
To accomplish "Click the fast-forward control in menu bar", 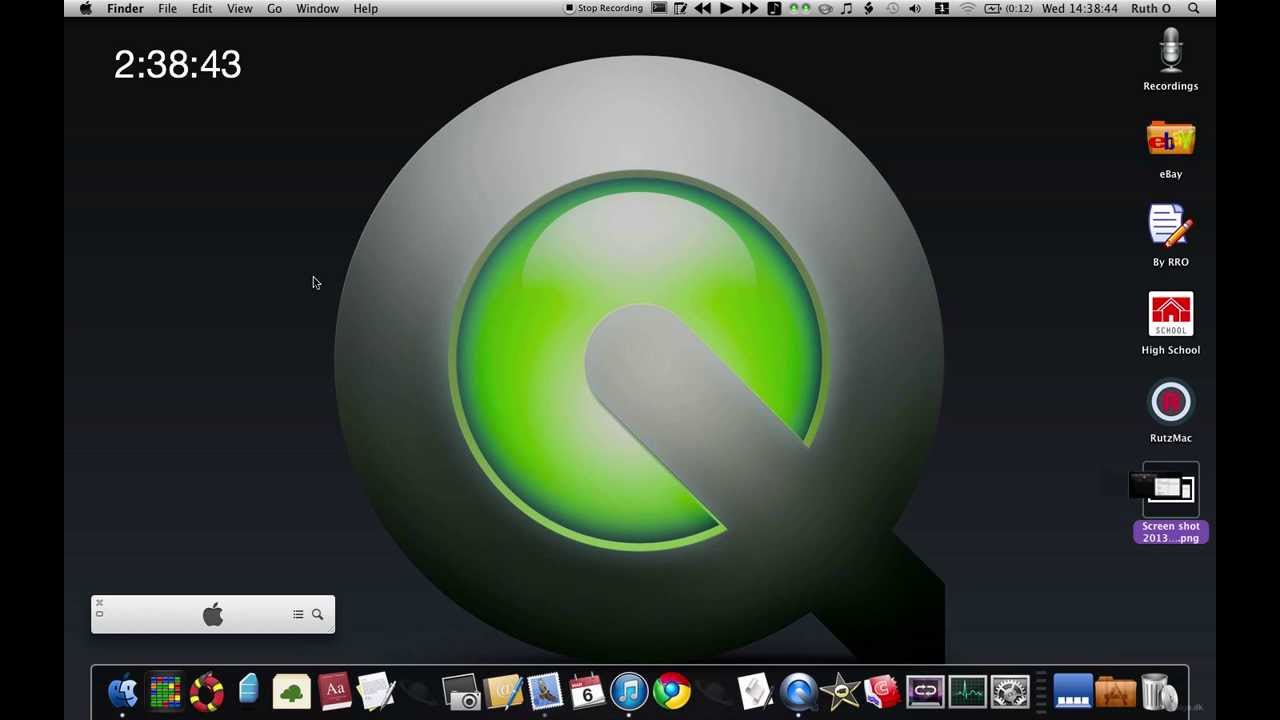I will (749, 8).
